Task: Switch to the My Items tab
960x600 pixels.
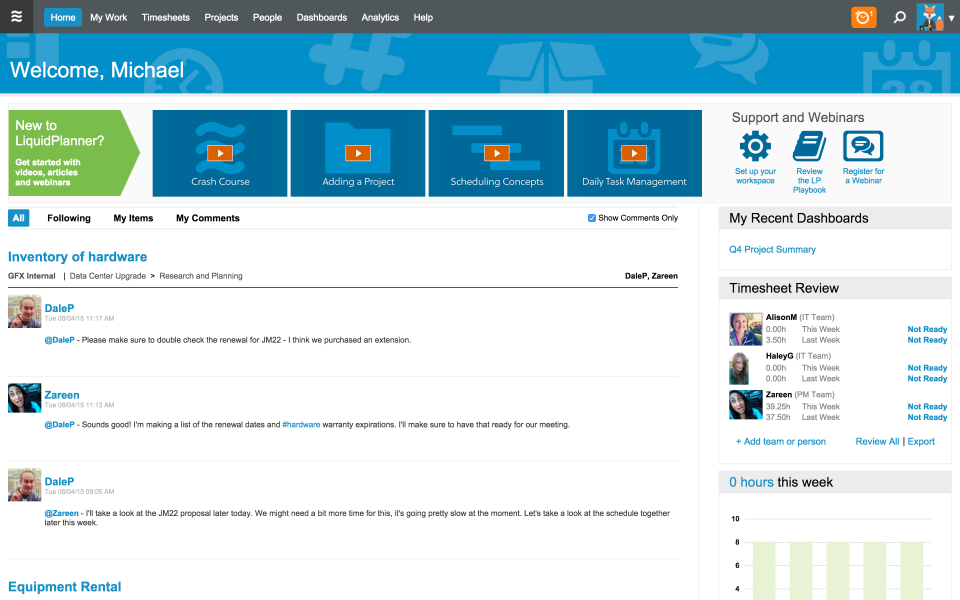Action: pos(133,218)
